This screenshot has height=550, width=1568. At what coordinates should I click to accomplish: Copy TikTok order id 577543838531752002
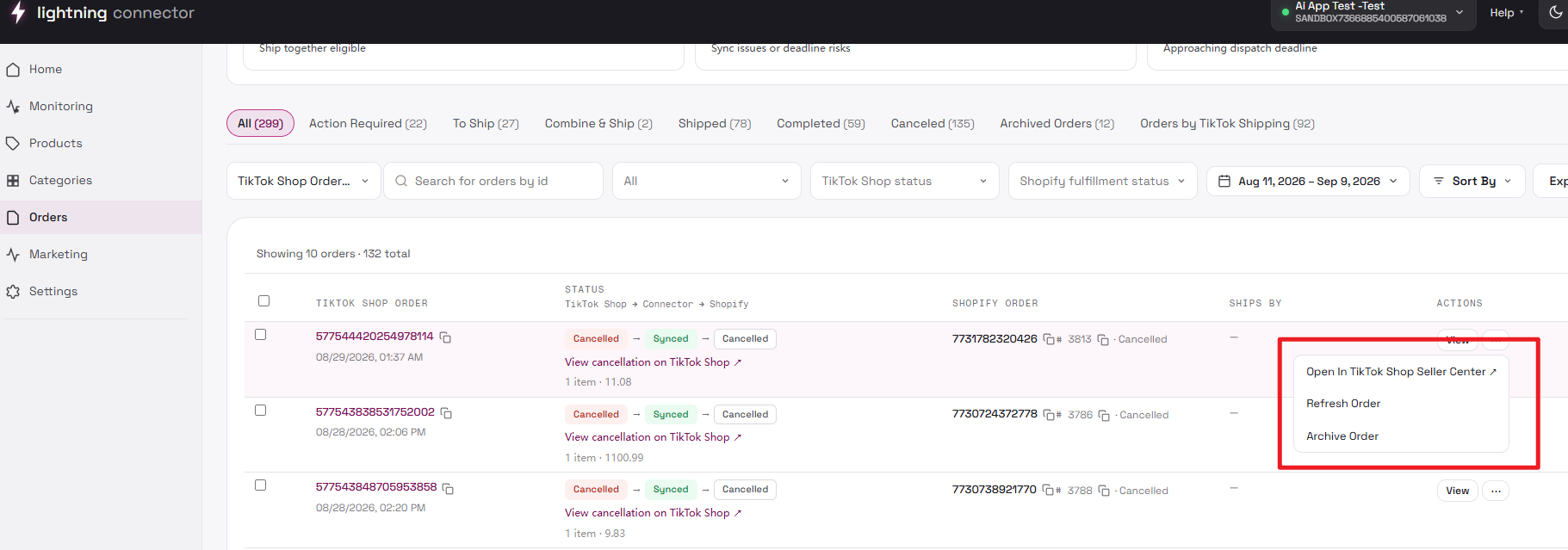click(x=446, y=413)
